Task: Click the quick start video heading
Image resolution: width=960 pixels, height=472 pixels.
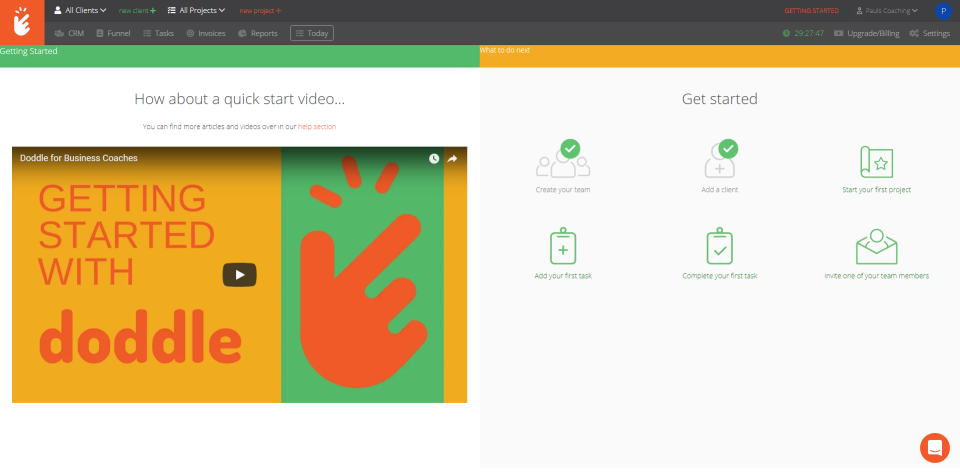Action: [239, 99]
